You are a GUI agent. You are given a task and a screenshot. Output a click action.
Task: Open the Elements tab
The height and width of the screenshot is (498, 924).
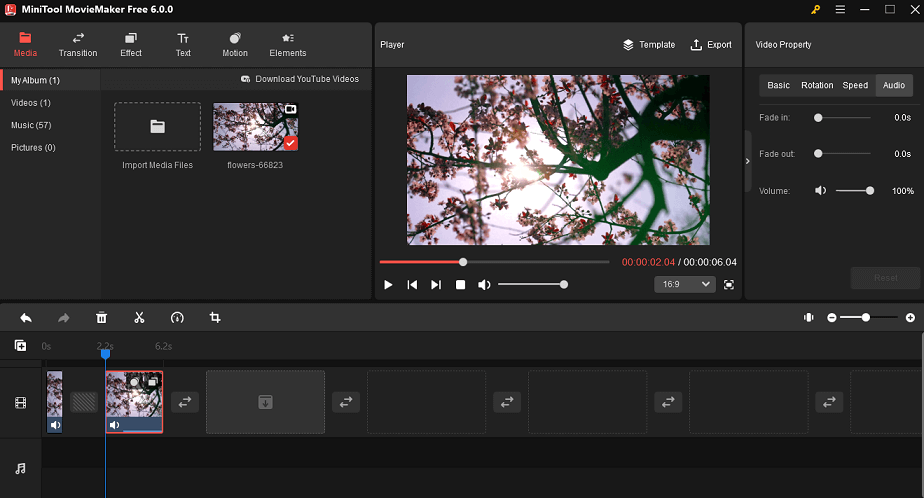pyautogui.click(x=288, y=45)
